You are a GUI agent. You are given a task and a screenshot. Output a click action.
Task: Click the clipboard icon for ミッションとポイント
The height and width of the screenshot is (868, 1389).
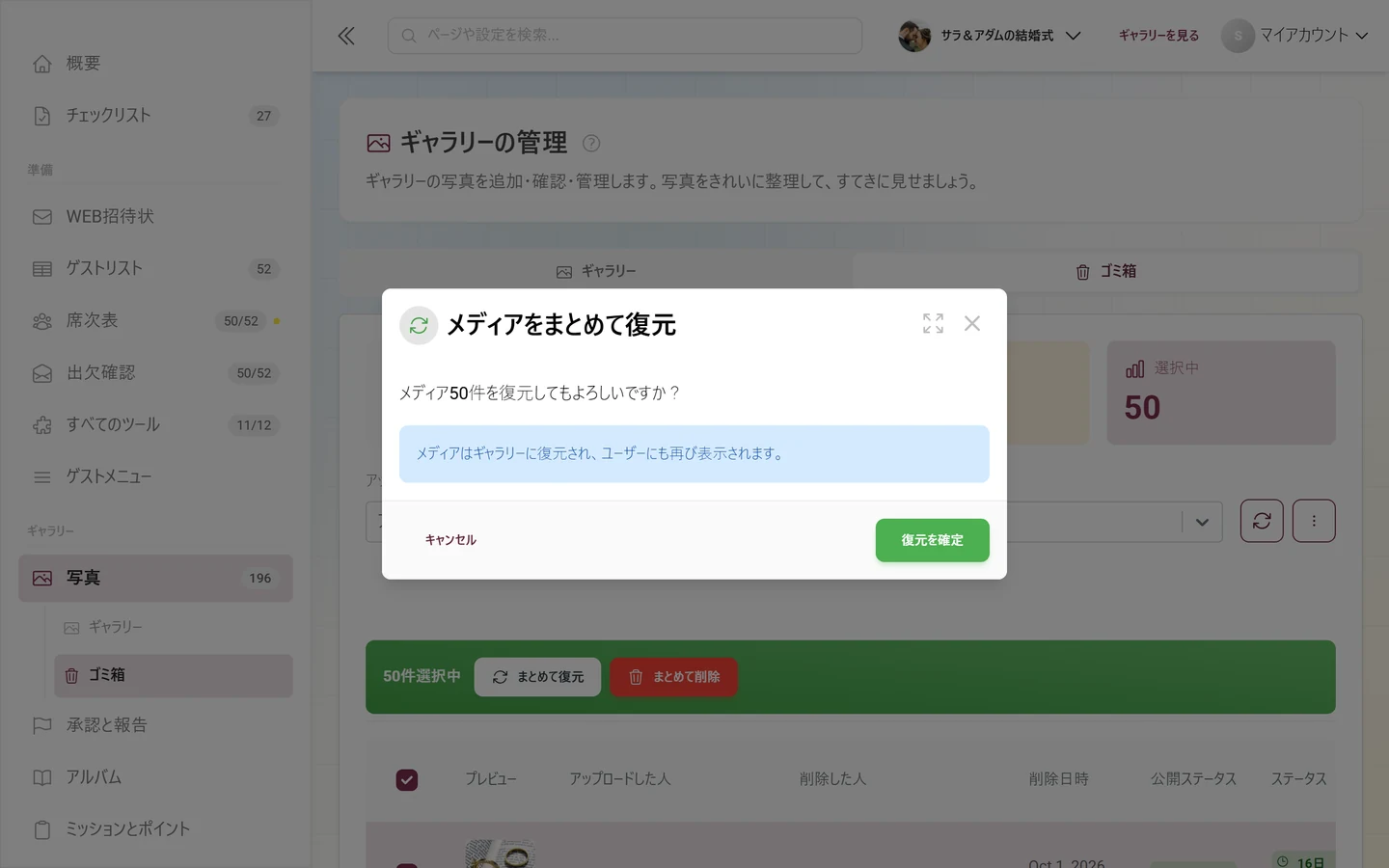(42, 829)
